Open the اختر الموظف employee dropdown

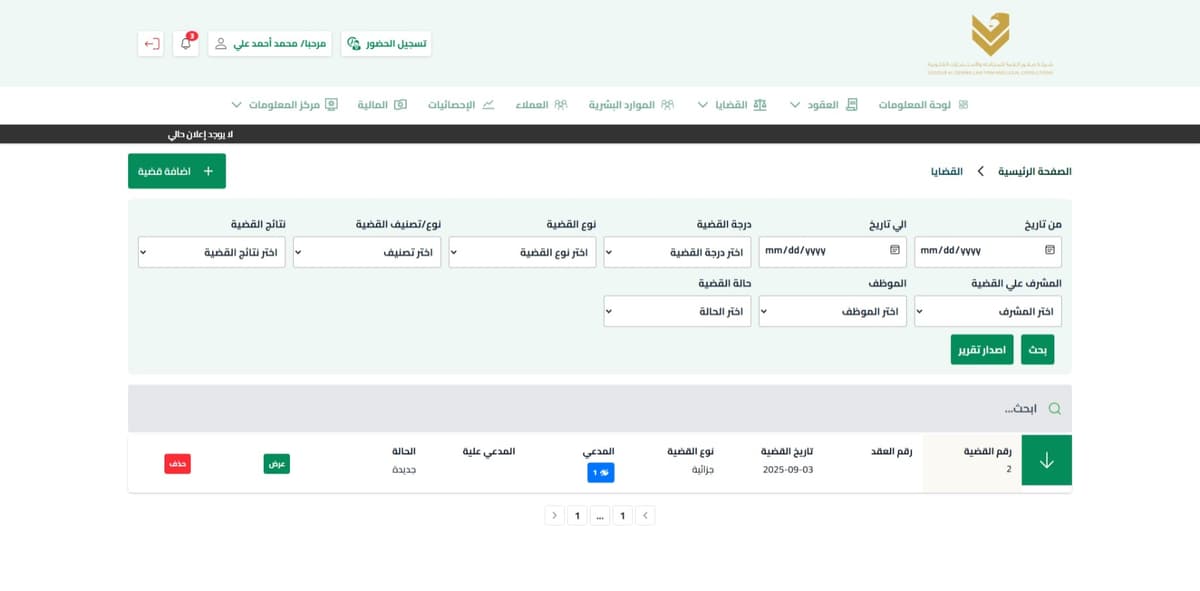pos(833,311)
